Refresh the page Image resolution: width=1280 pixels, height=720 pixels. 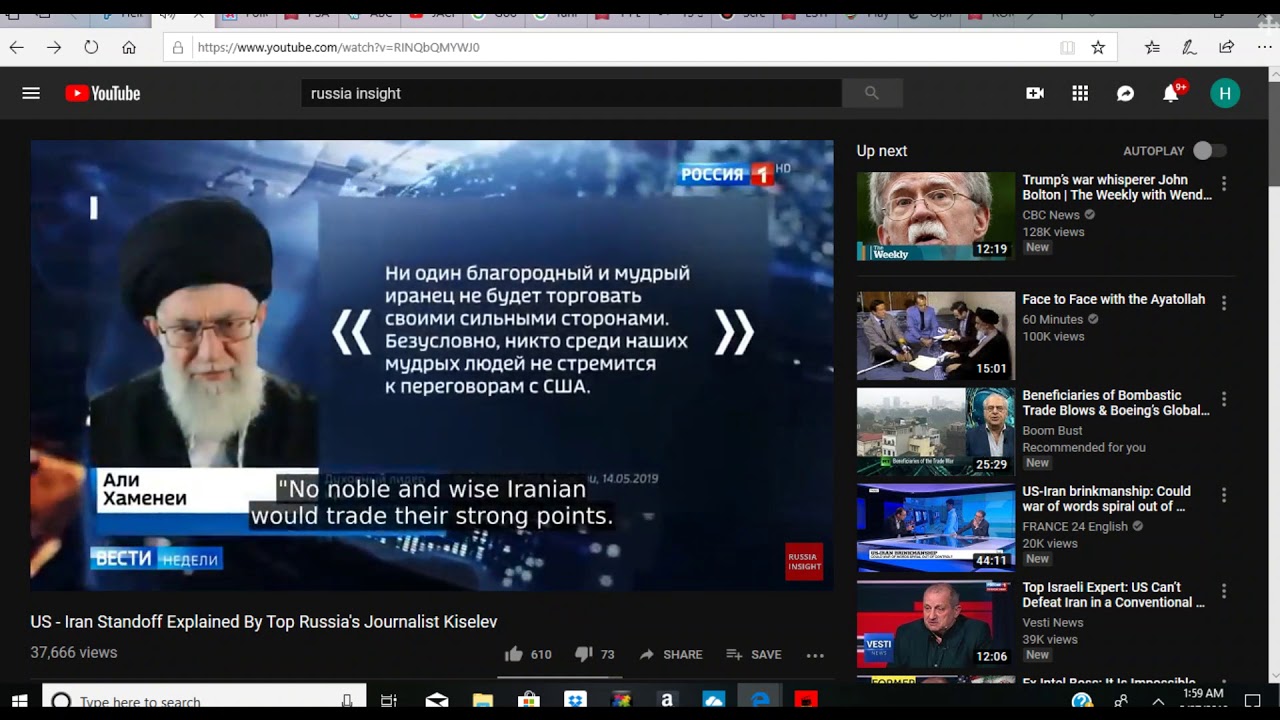(x=91, y=47)
